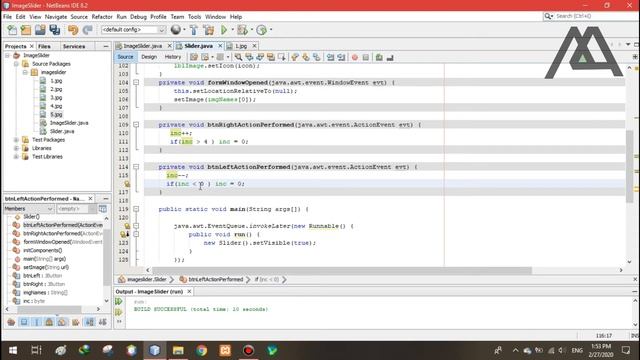640x360 pixels.
Task: Switch editor to Design view
Action: (x=149, y=57)
